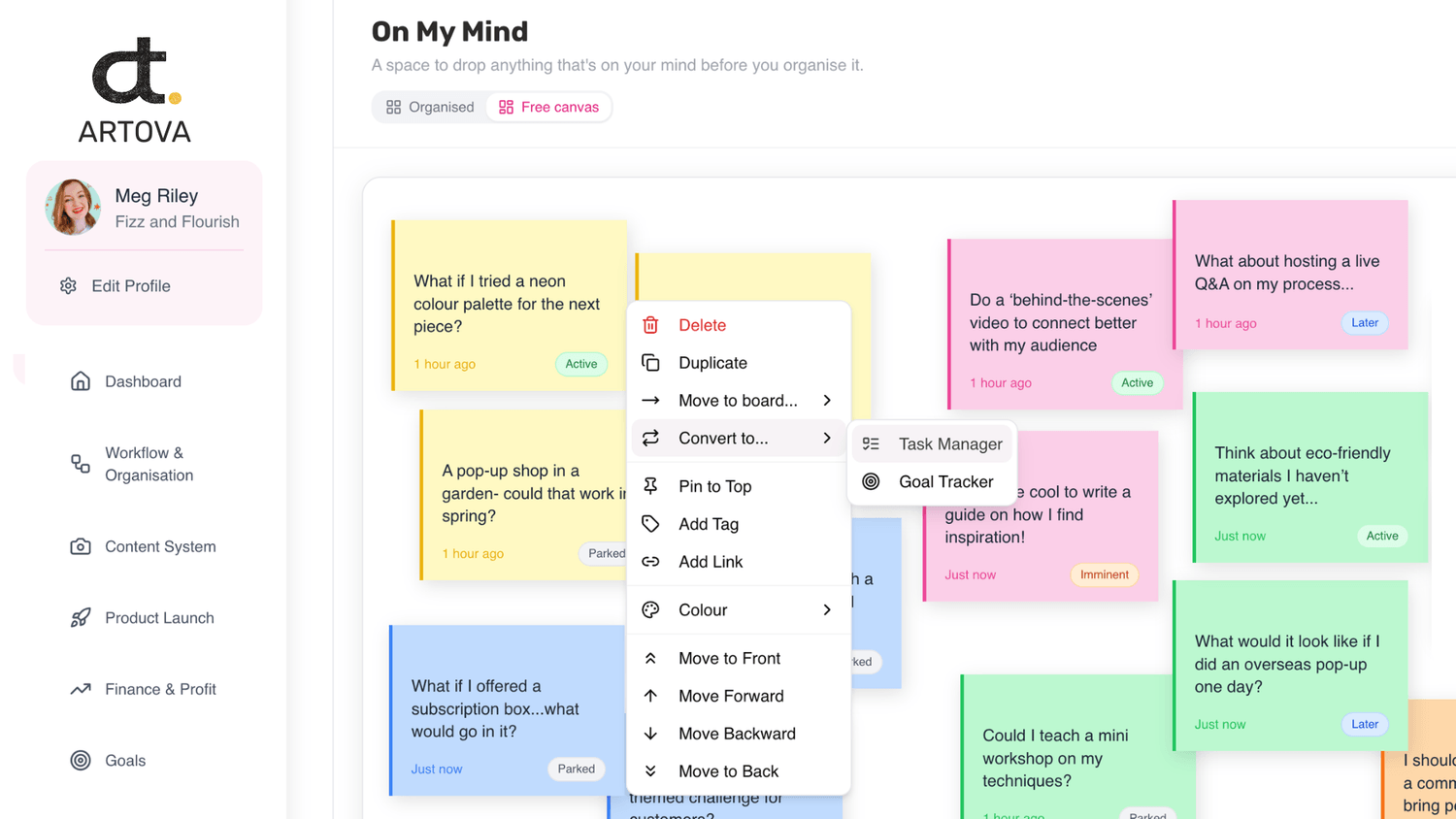Select Move Backward in the context menu
Screen dimensions: 1456x819
737,734
